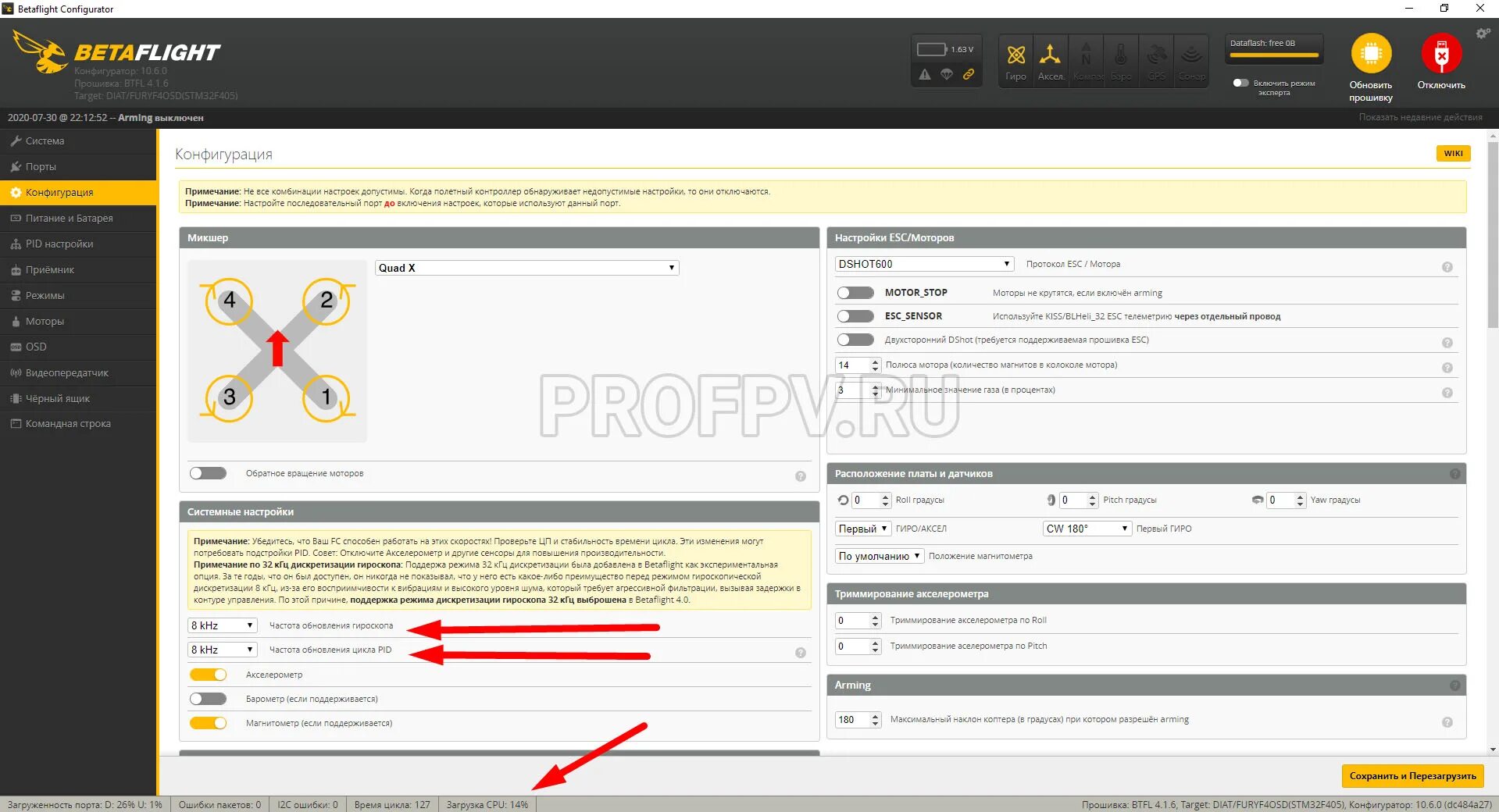Viewport: 1499px width, 812px height.
Task: Click the warning triangle status icon
Action: coord(925,74)
